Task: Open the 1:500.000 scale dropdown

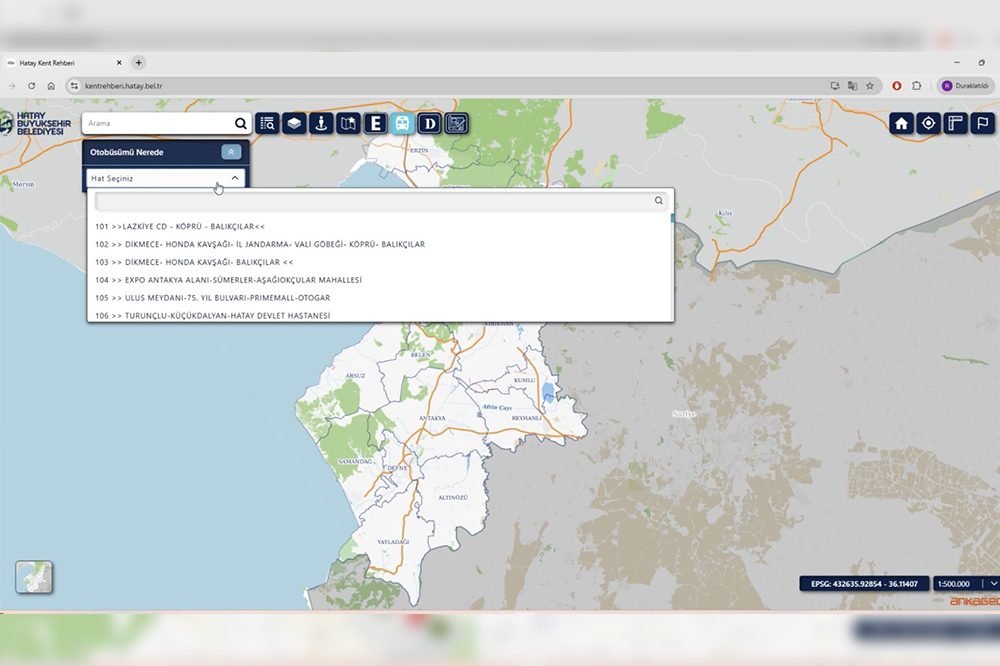Action: tap(993, 583)
